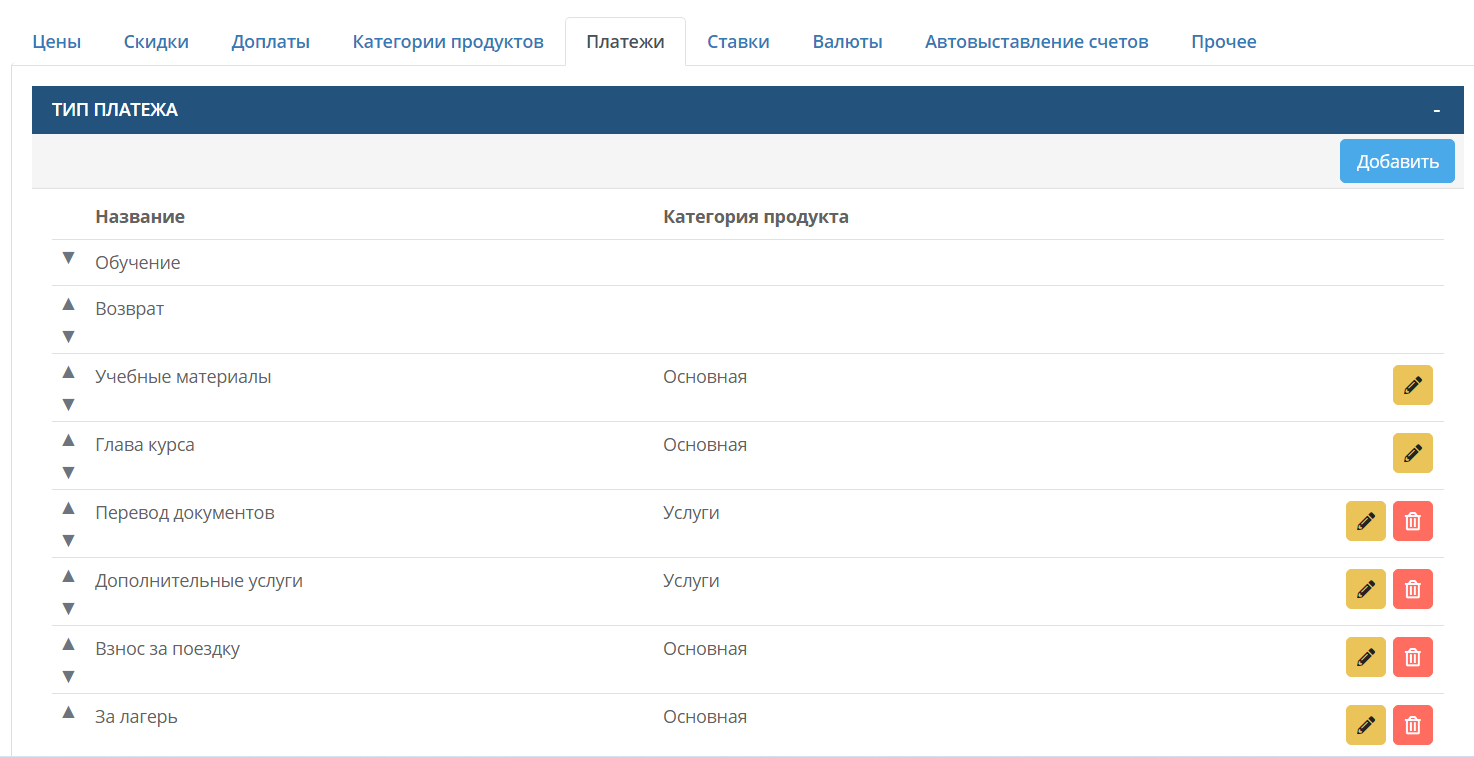Image resolution: width=1474 pixels, height=757 pixels.
Task: Move Глава курса row down
Action: pyautogui.click(x=68, y=472)
